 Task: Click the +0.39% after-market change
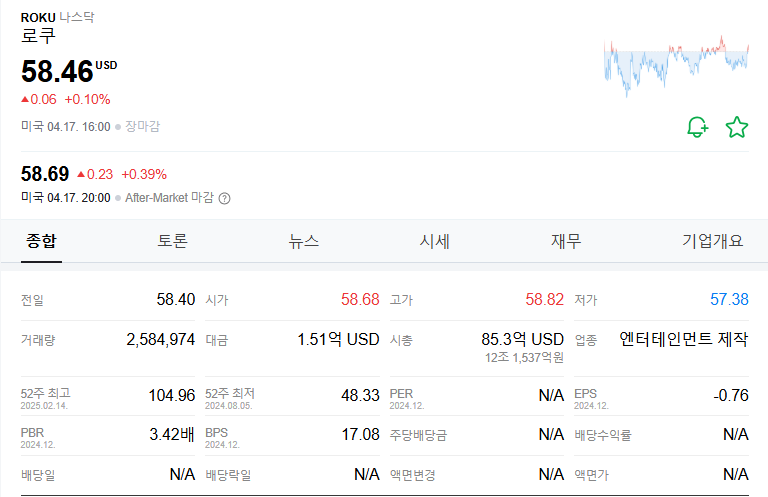tap(144, 174)
